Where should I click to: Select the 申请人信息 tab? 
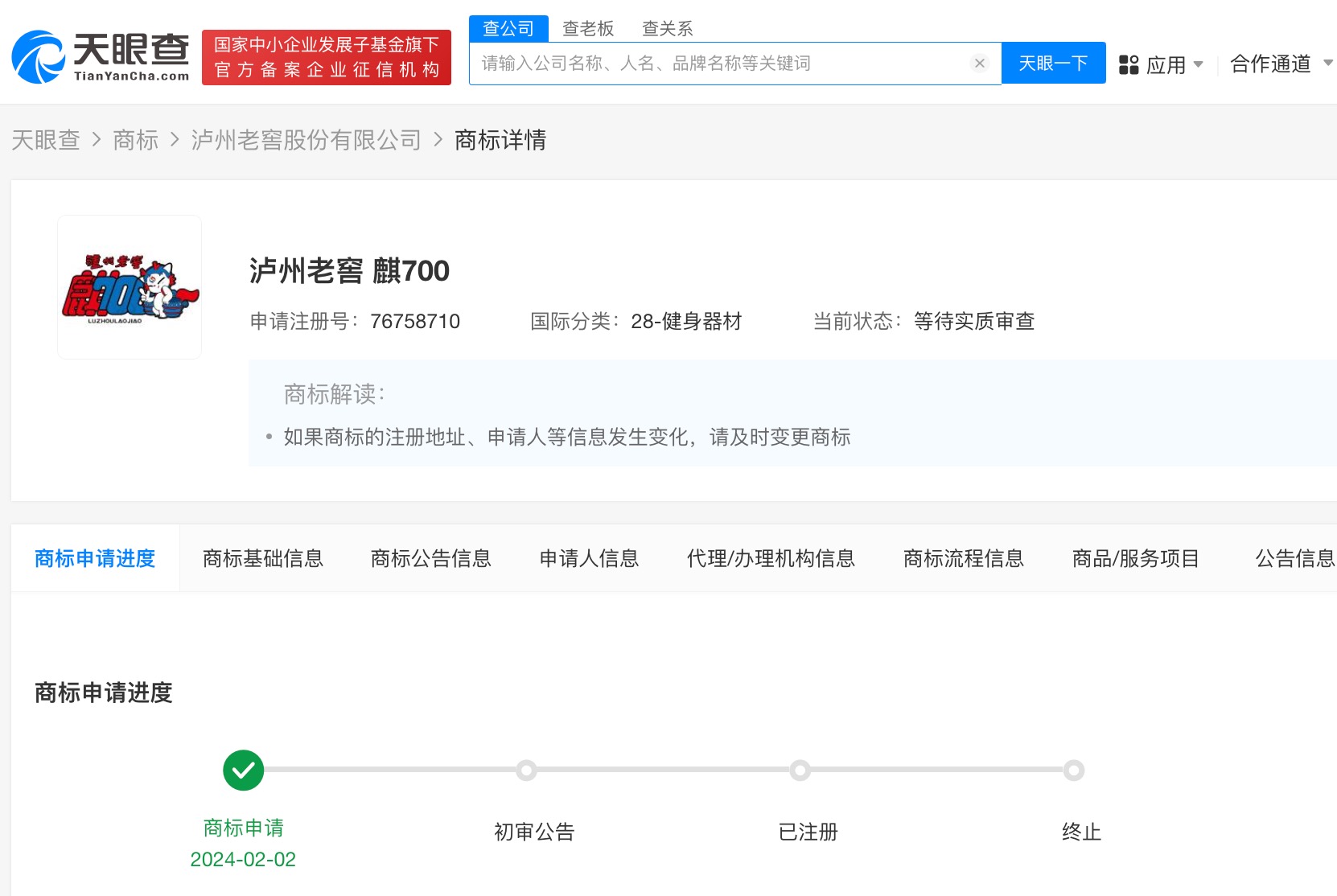coord(589,558)
